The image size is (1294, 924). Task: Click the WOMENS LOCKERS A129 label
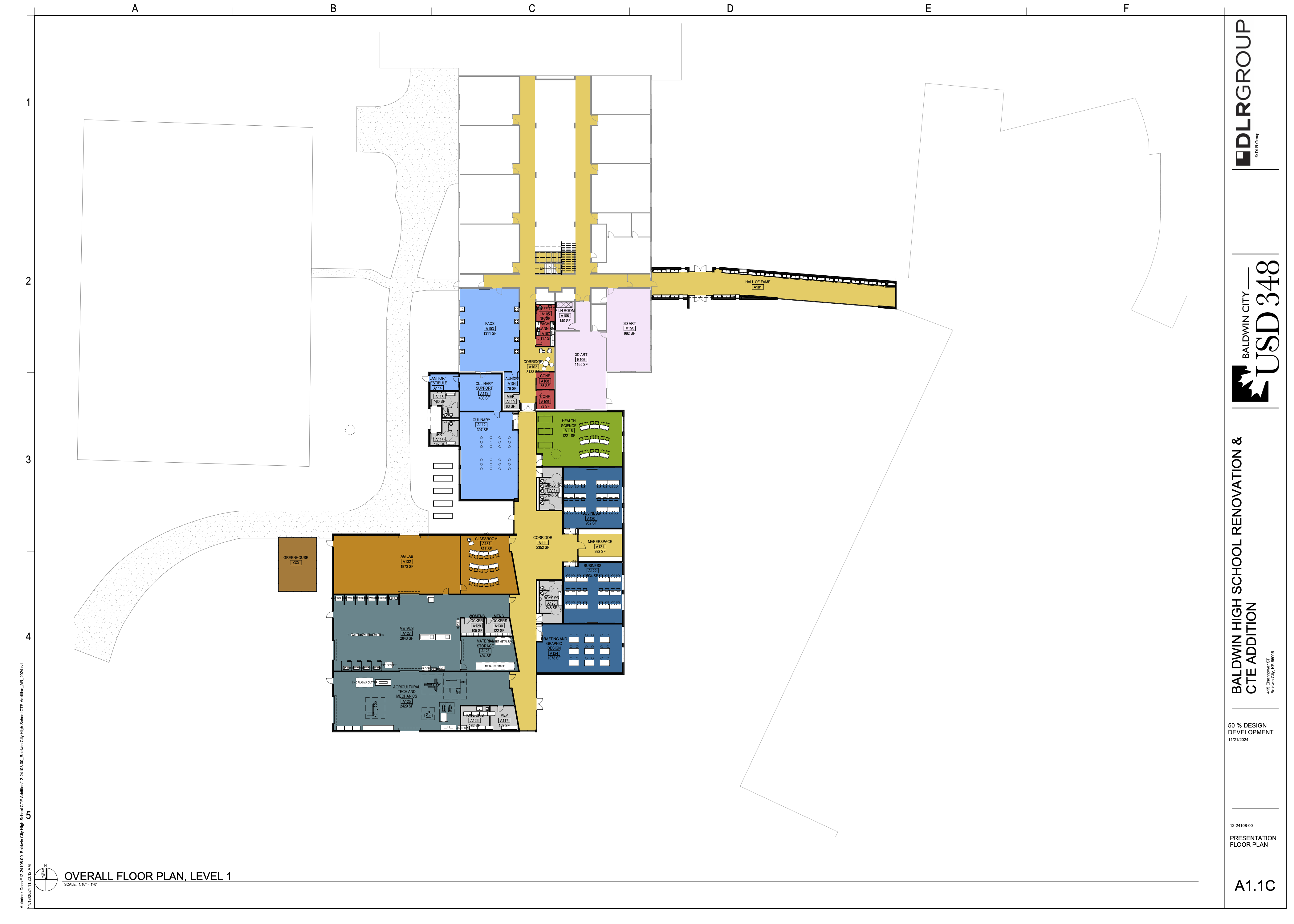coord(477,623)
